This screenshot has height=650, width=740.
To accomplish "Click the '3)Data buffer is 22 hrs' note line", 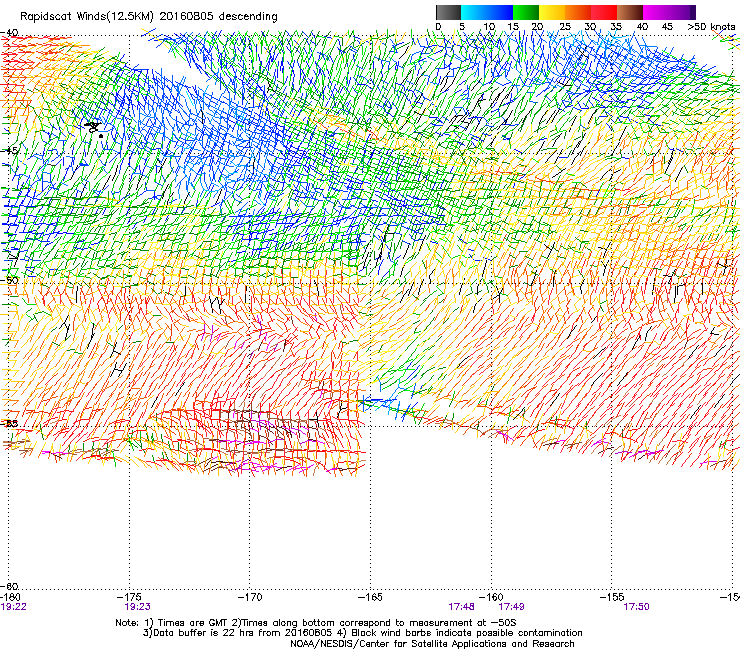I will [362, 633].
